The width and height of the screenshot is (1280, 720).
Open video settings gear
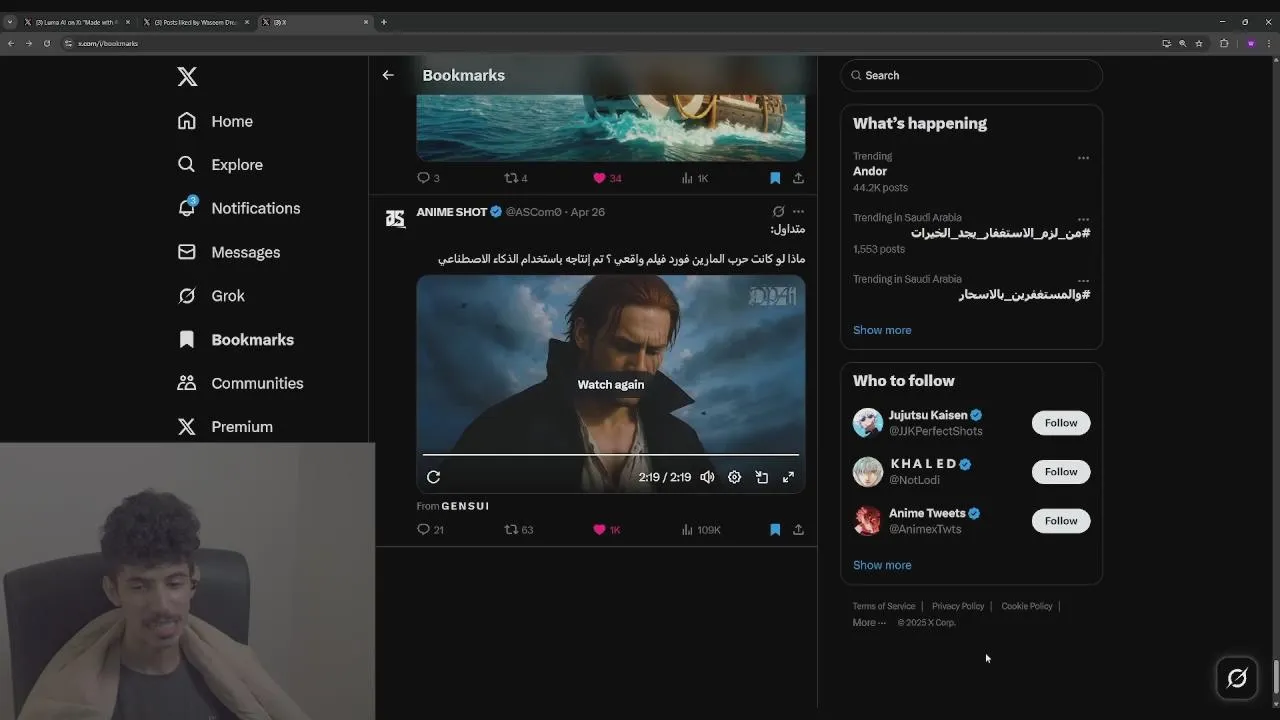(734, 477)
